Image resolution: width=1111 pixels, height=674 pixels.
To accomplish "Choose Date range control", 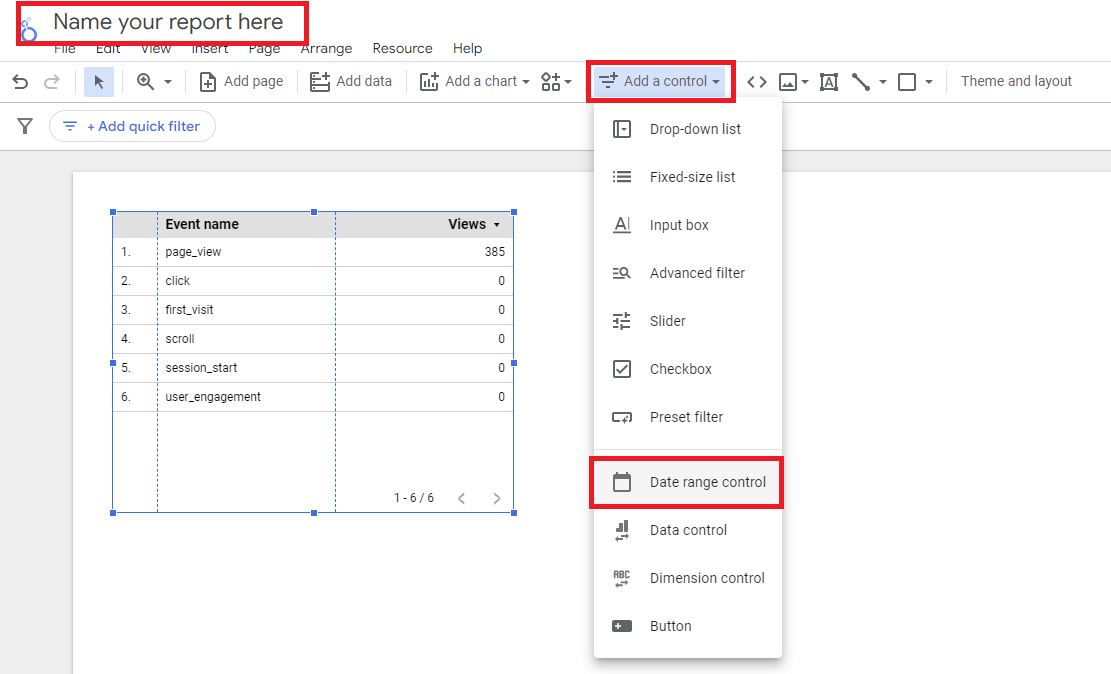I will click(688, 482).
